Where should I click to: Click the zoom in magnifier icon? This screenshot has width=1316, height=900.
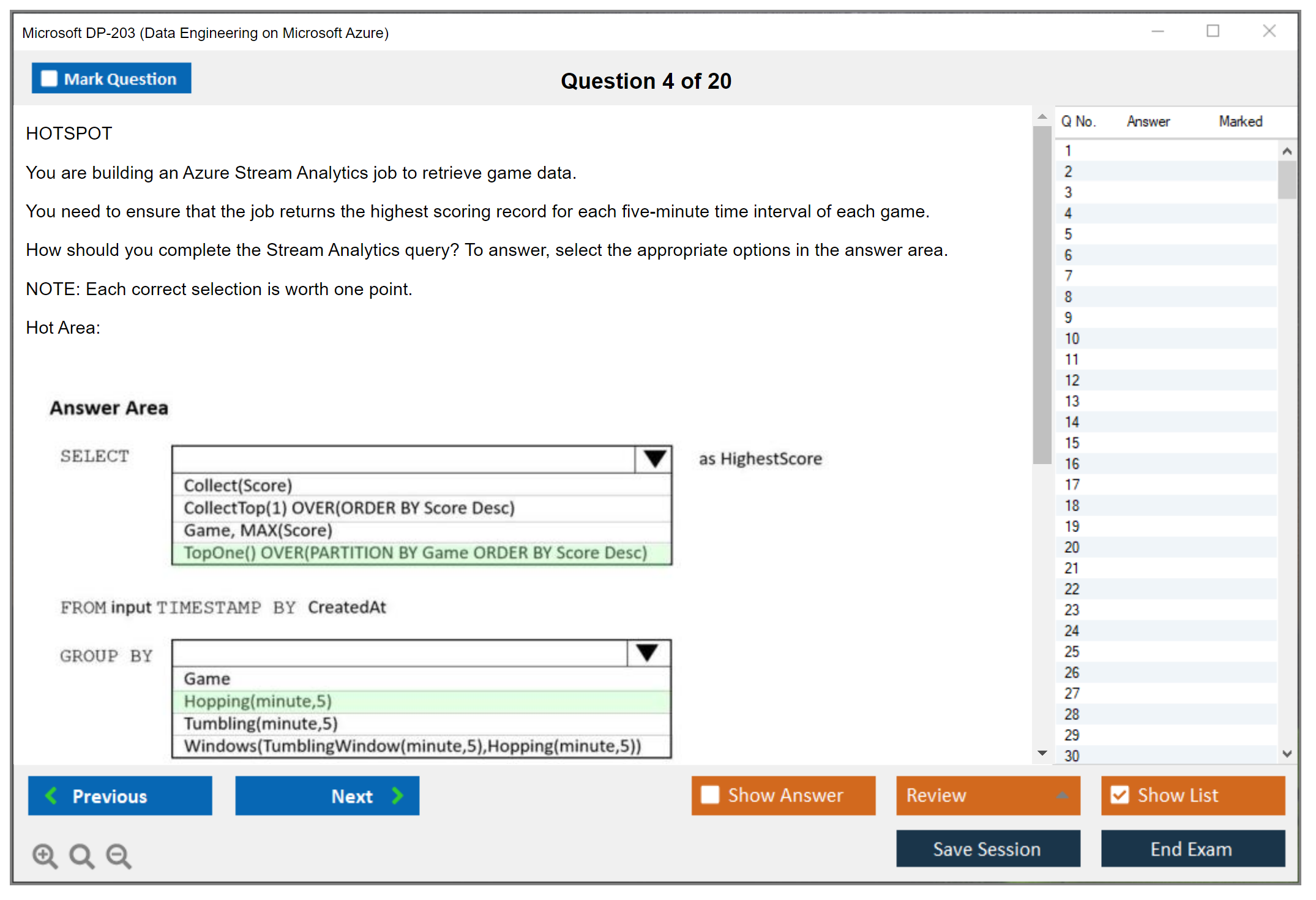tap(45, 855)
